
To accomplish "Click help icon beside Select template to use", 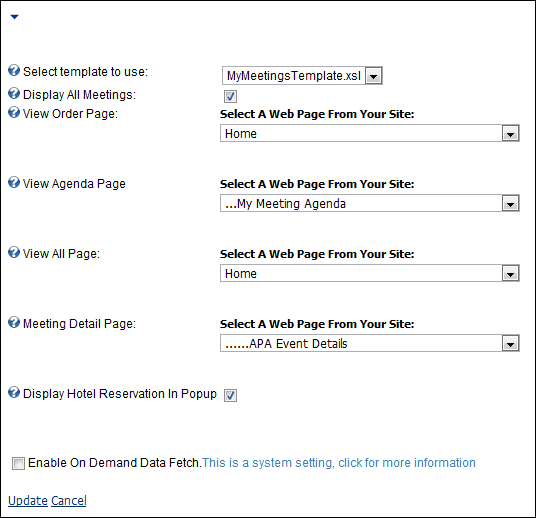I will coord(14,70).
